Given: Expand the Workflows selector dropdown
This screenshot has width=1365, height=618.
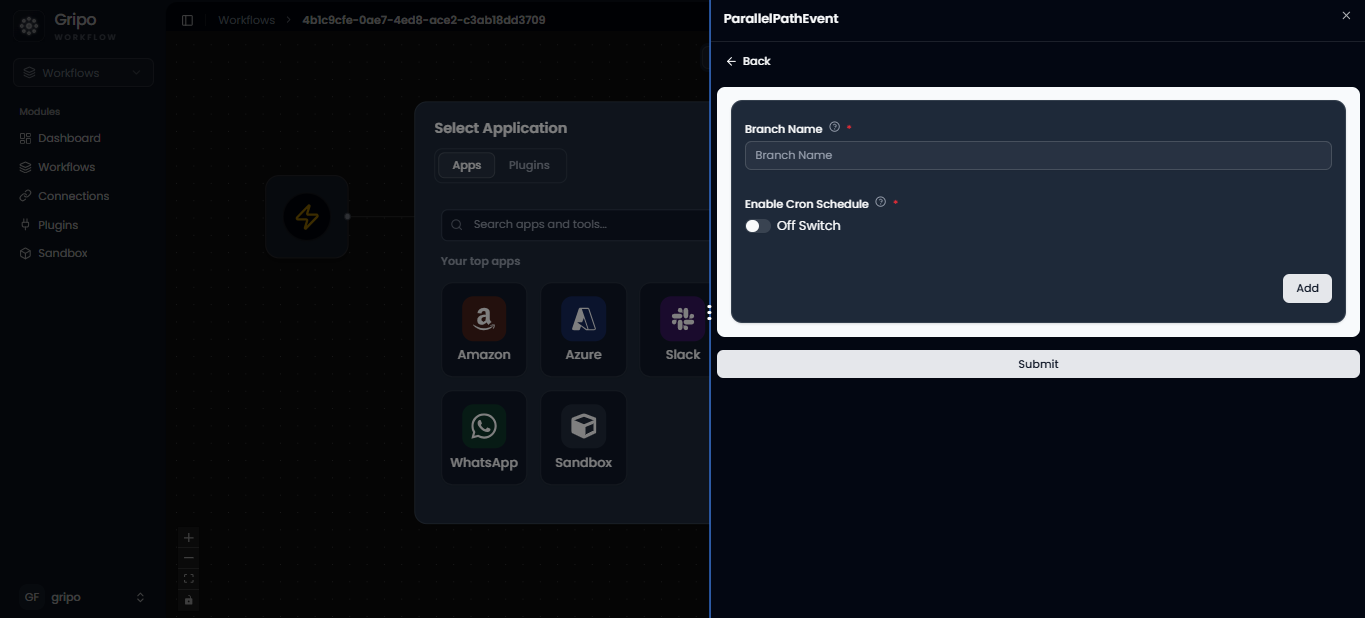Looking at the screenshot, I should click(84, 73).
